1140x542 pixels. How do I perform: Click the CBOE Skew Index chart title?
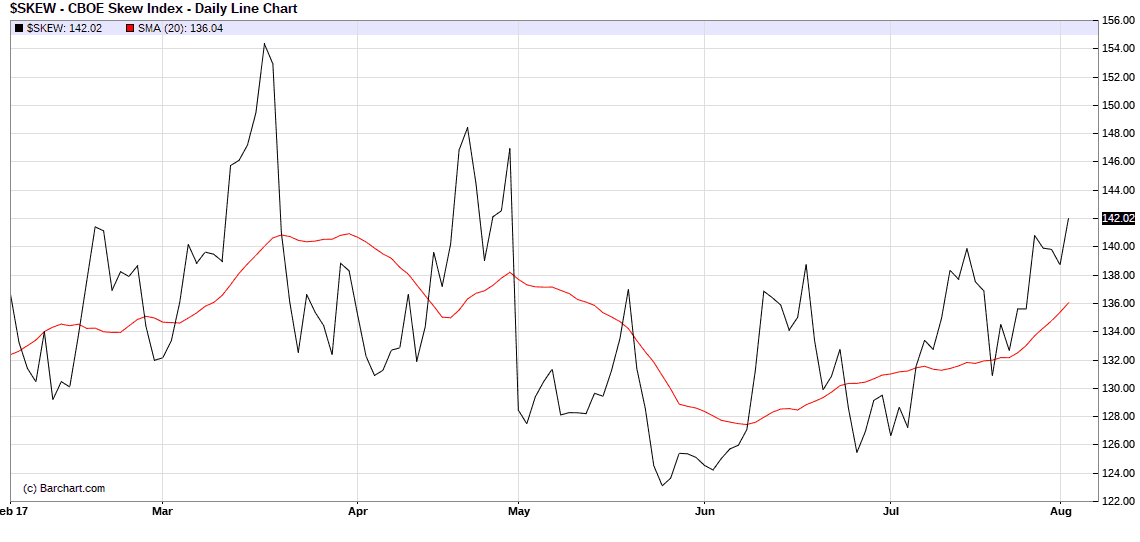[153, 8]
